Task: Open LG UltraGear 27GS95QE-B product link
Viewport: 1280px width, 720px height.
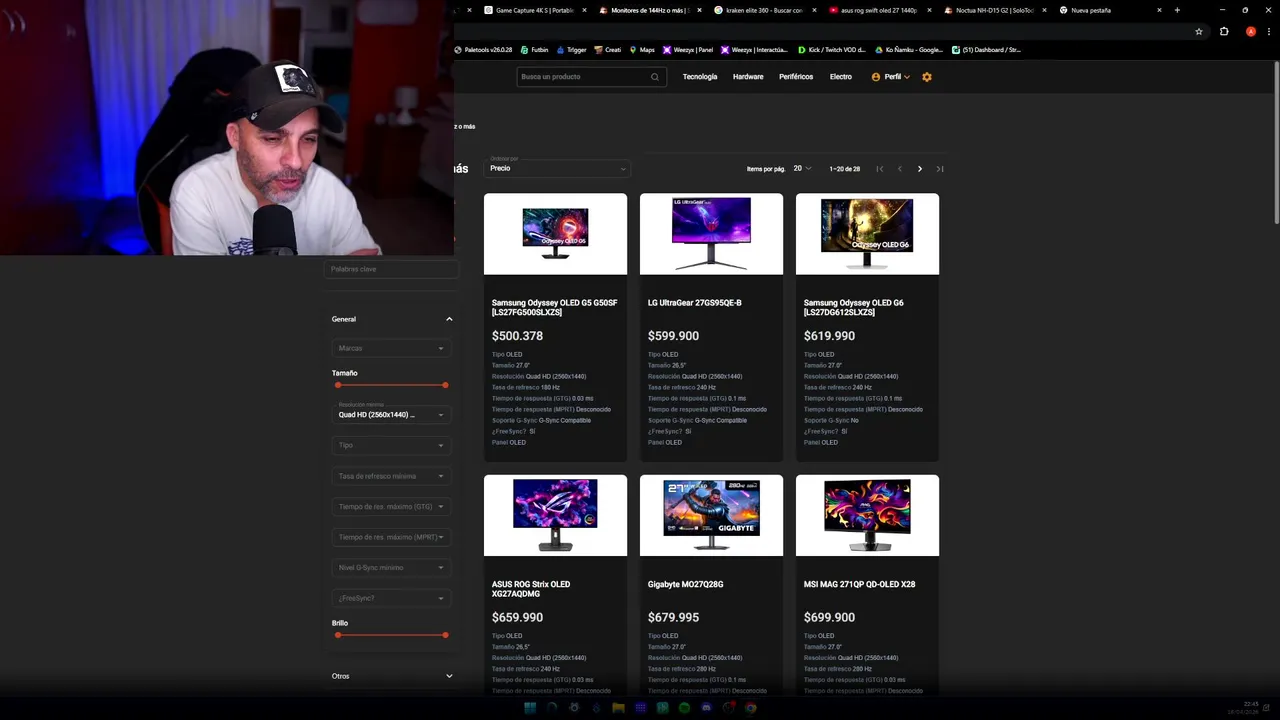Action: click(695, 303)
